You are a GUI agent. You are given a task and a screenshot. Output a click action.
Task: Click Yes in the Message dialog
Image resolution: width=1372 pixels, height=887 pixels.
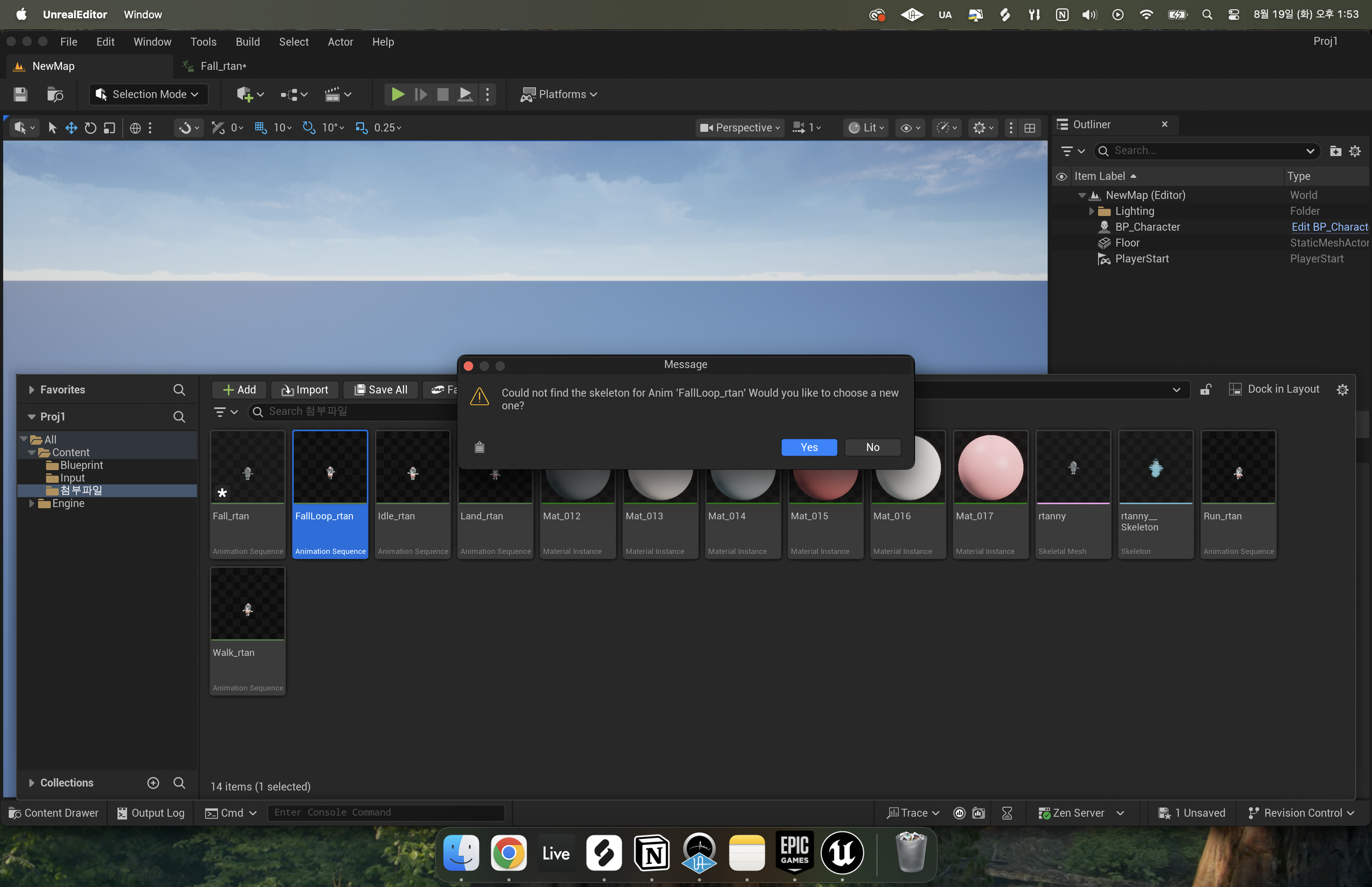(x=809, y=447)
